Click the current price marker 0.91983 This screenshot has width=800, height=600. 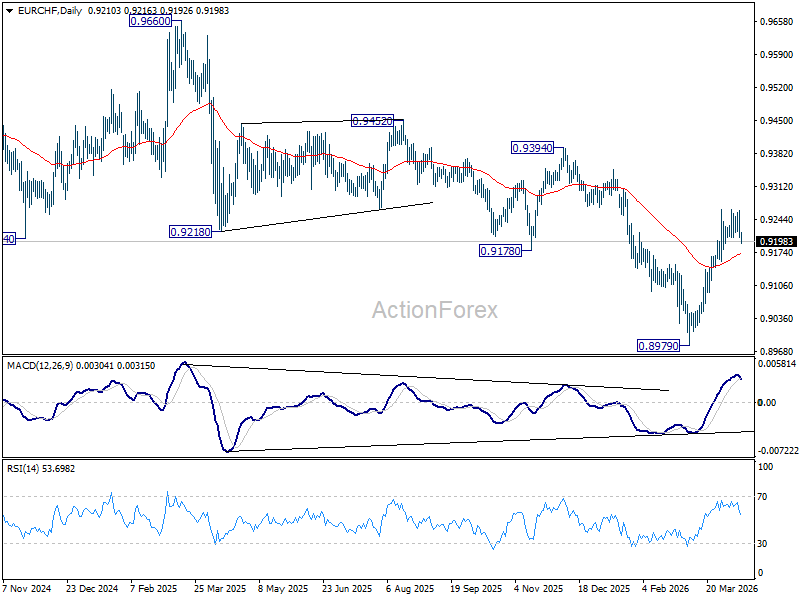(777, 241)
